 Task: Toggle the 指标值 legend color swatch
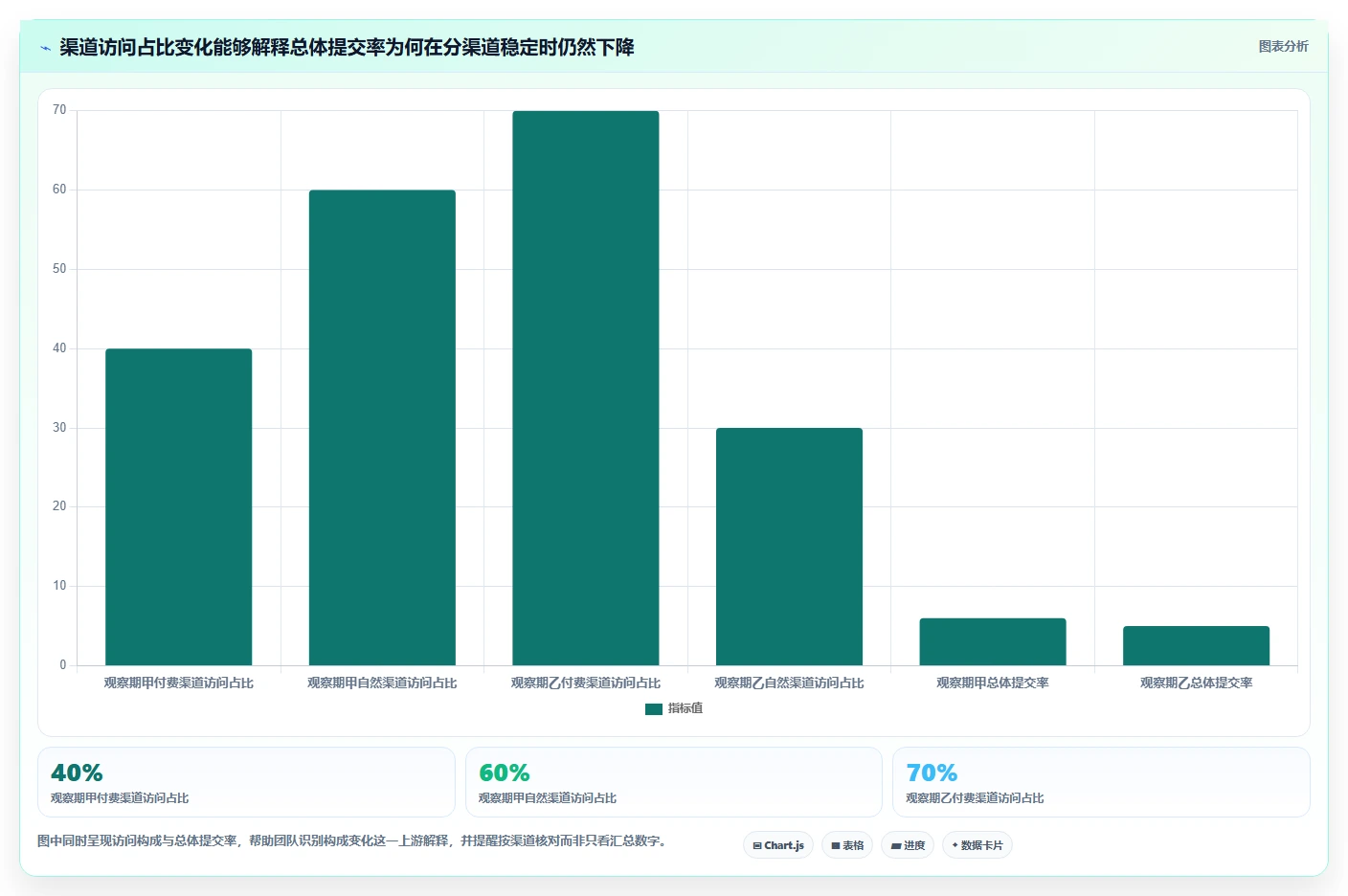[x=654, y=708]
